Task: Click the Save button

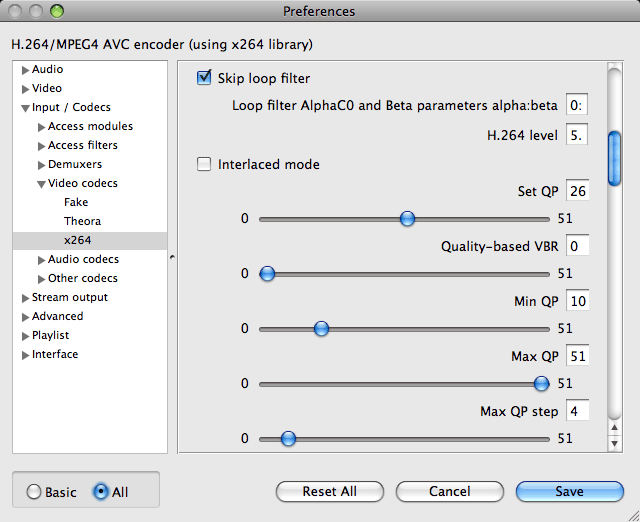Action: tap(569, 491)
